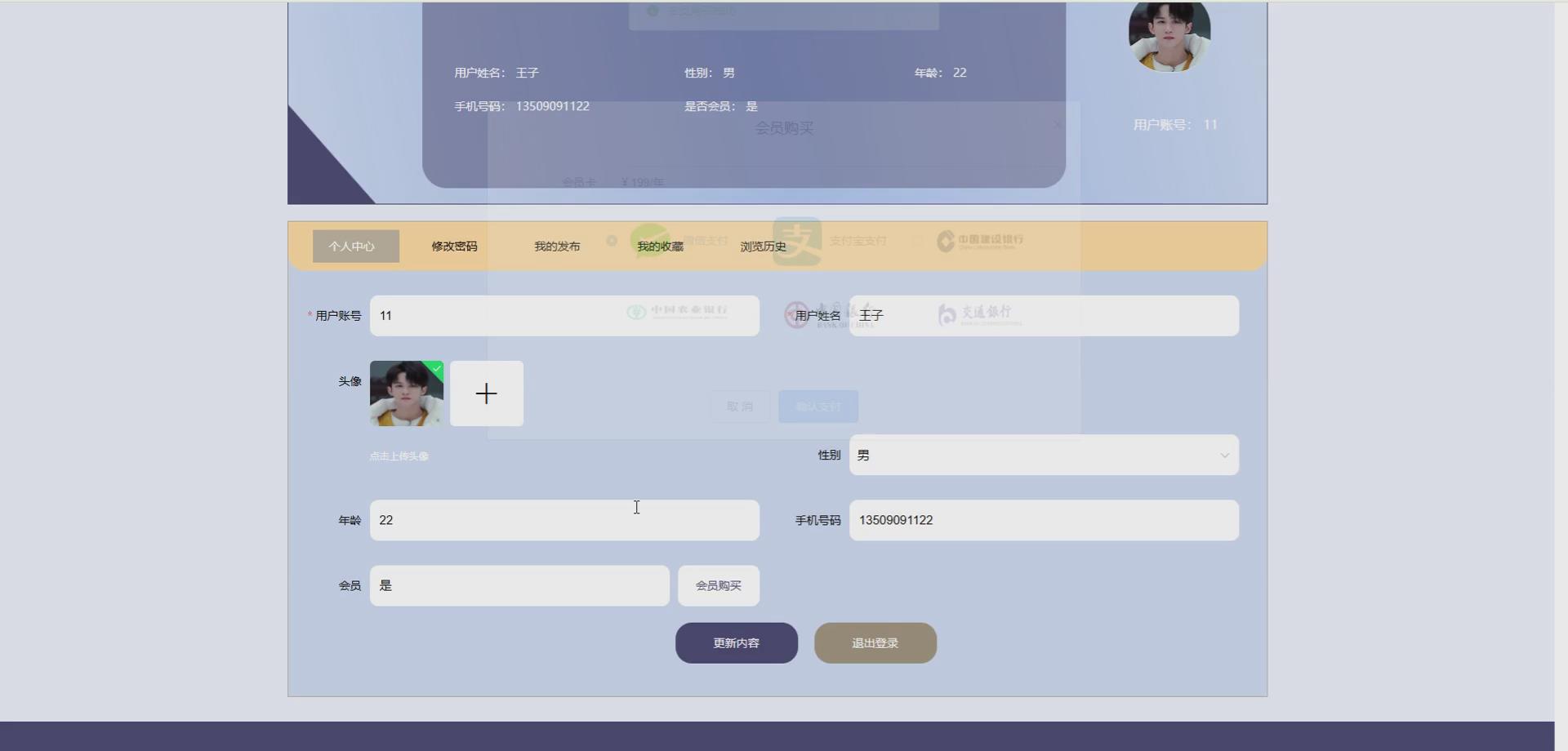1568x751 pixels.
Task: Click the 手机号码 input field
Action: pyautogui.click(x=1044, y=520)
